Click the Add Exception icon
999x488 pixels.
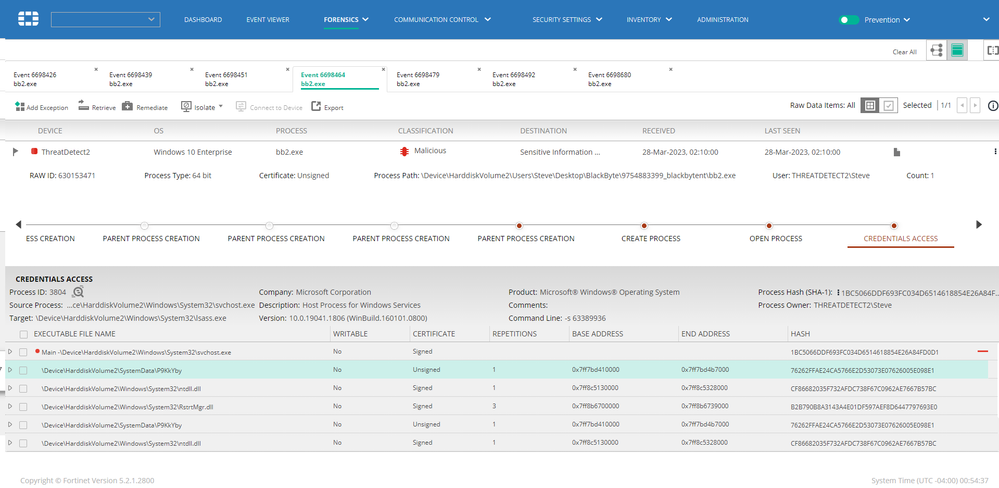click(x=19, y=107)
